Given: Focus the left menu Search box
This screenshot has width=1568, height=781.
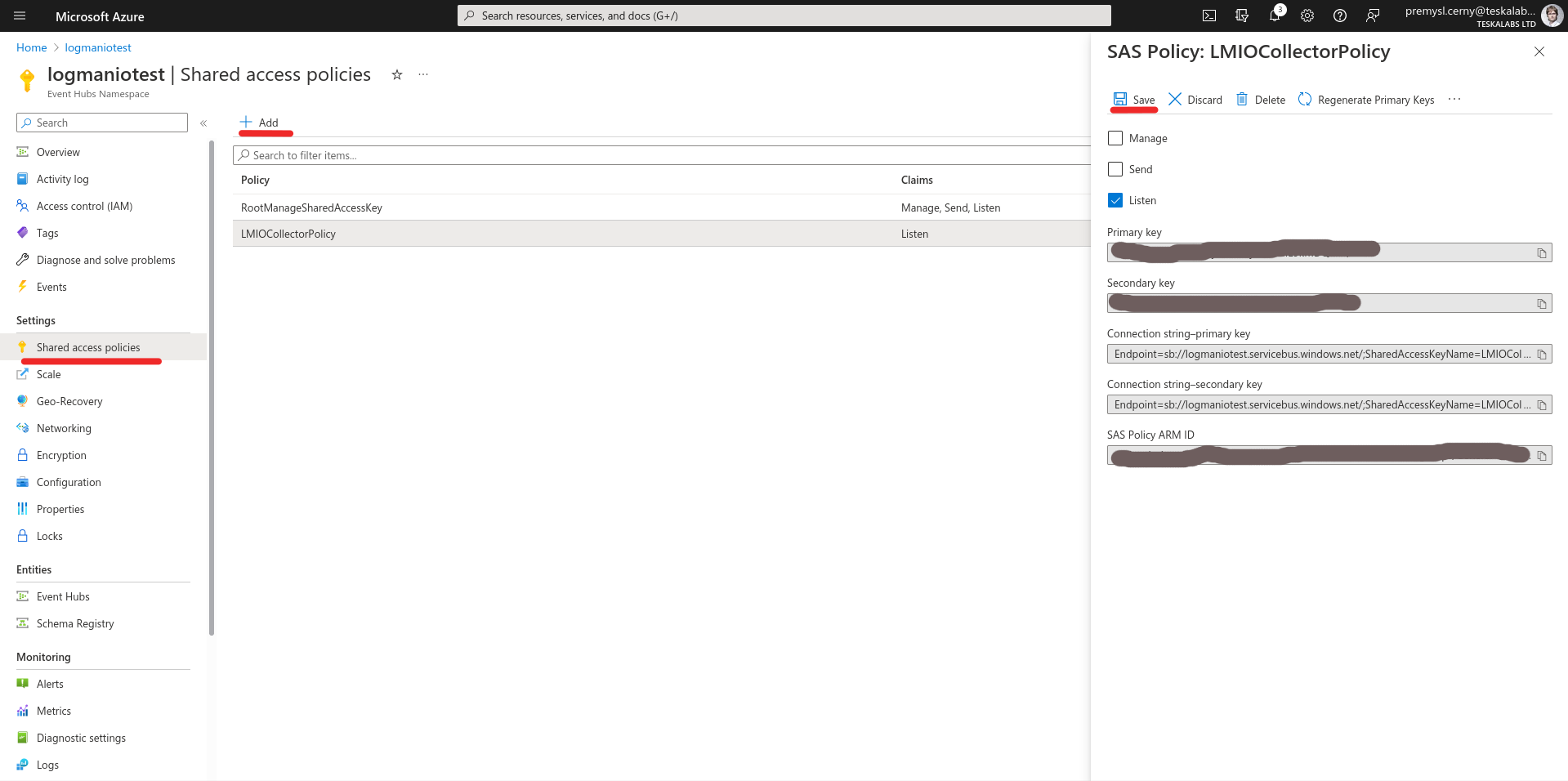Looking at the screenshot, I should 102,123.
